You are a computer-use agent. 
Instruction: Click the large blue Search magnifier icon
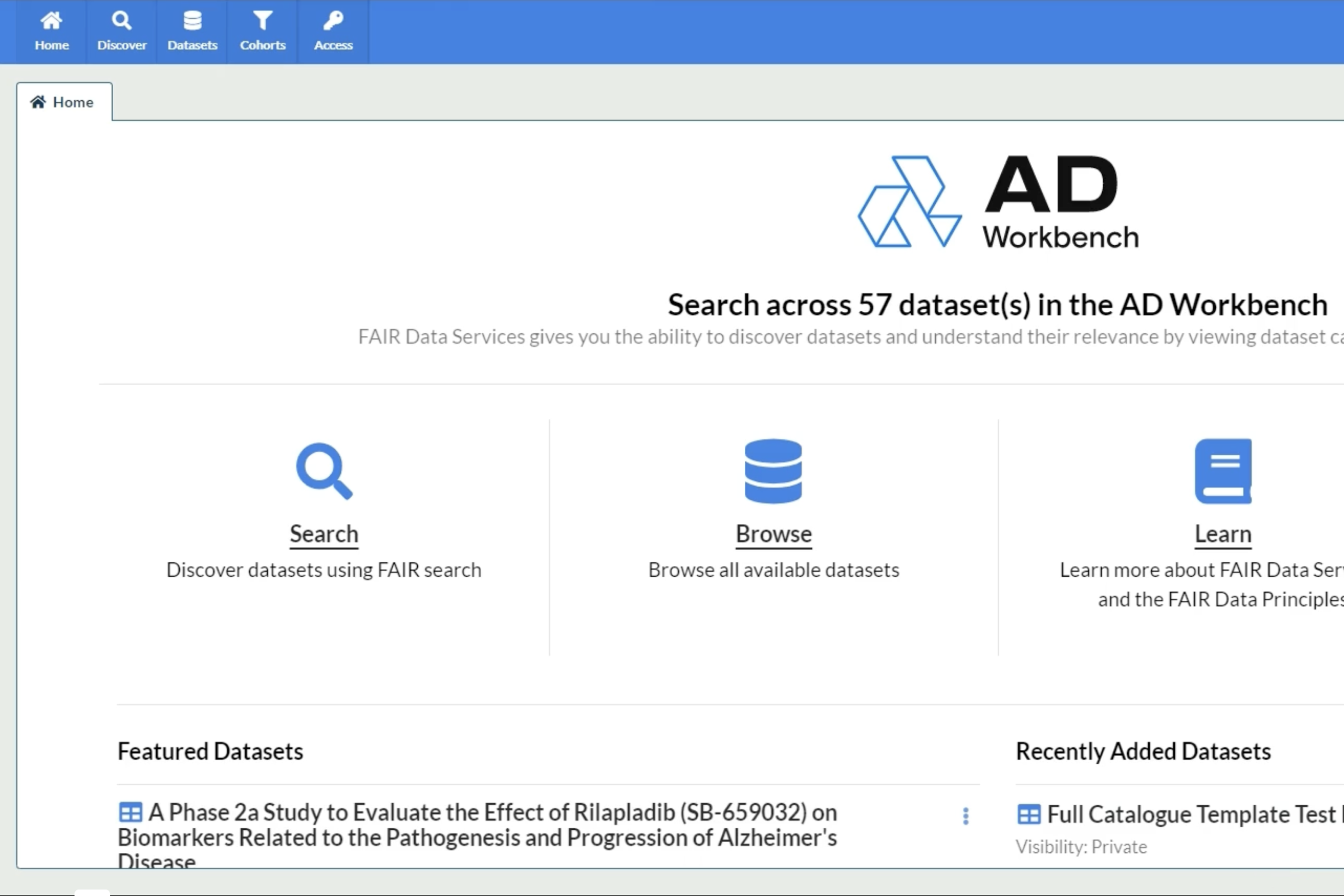click(x=324, y=471)
